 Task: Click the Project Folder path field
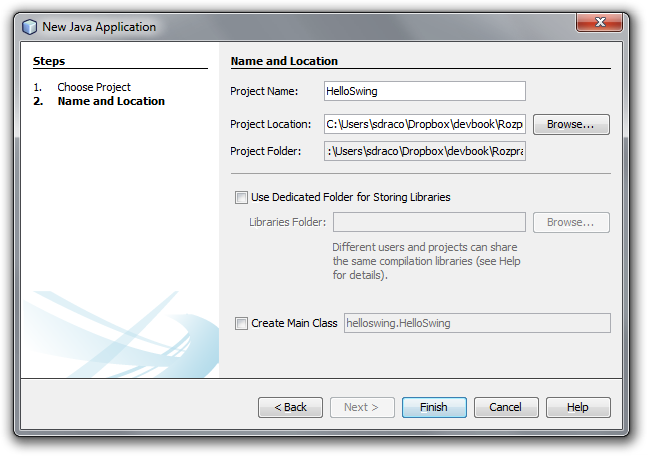(425, 151)
